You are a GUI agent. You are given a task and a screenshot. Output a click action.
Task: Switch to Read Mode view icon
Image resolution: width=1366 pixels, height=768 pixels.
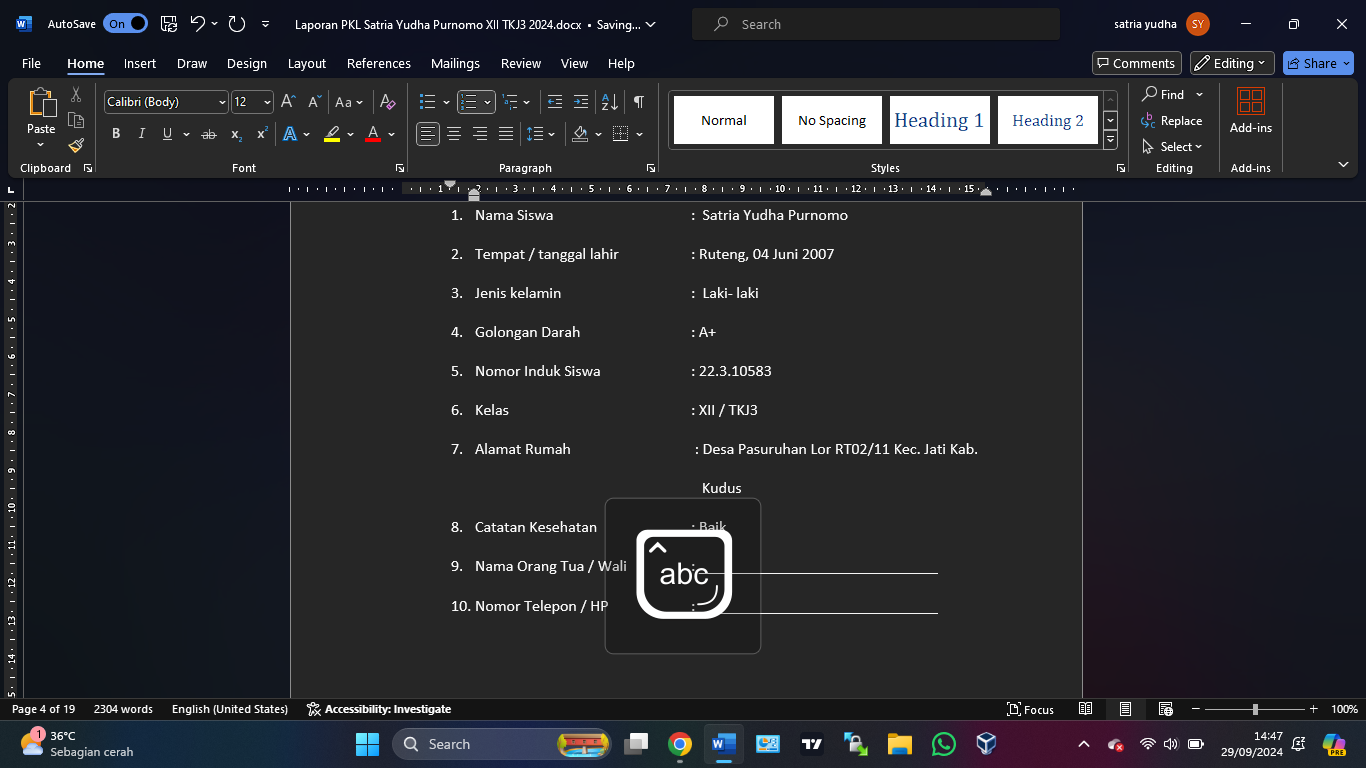click(x=1086, y=709)
